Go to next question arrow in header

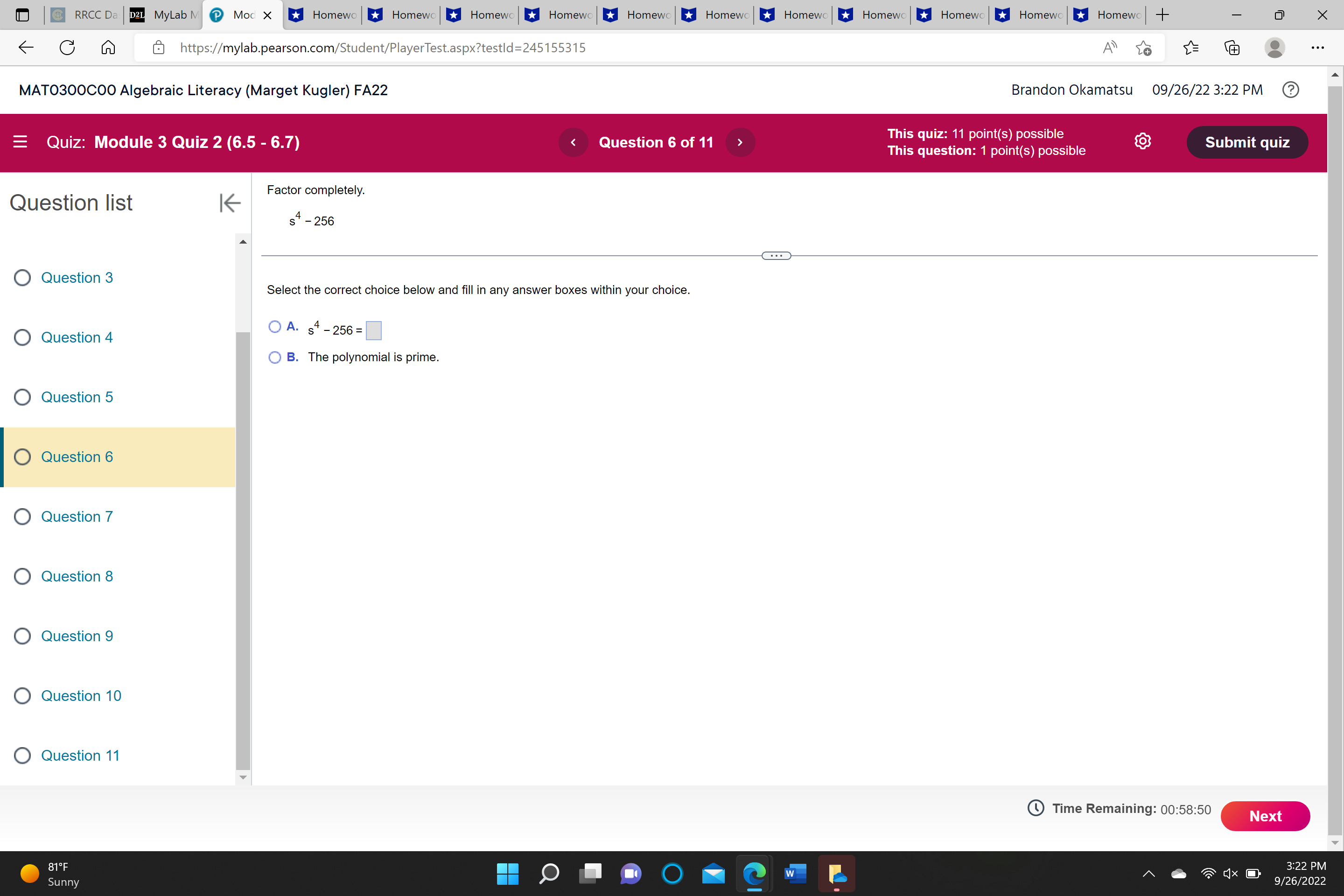point(739,142)
